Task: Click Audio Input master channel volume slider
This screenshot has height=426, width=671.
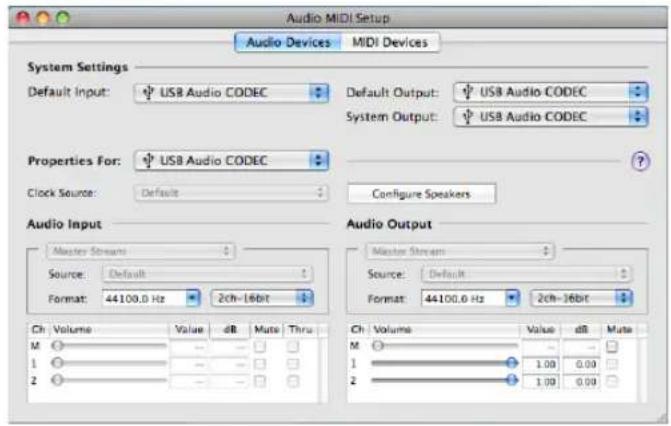Action: (109, 346)
